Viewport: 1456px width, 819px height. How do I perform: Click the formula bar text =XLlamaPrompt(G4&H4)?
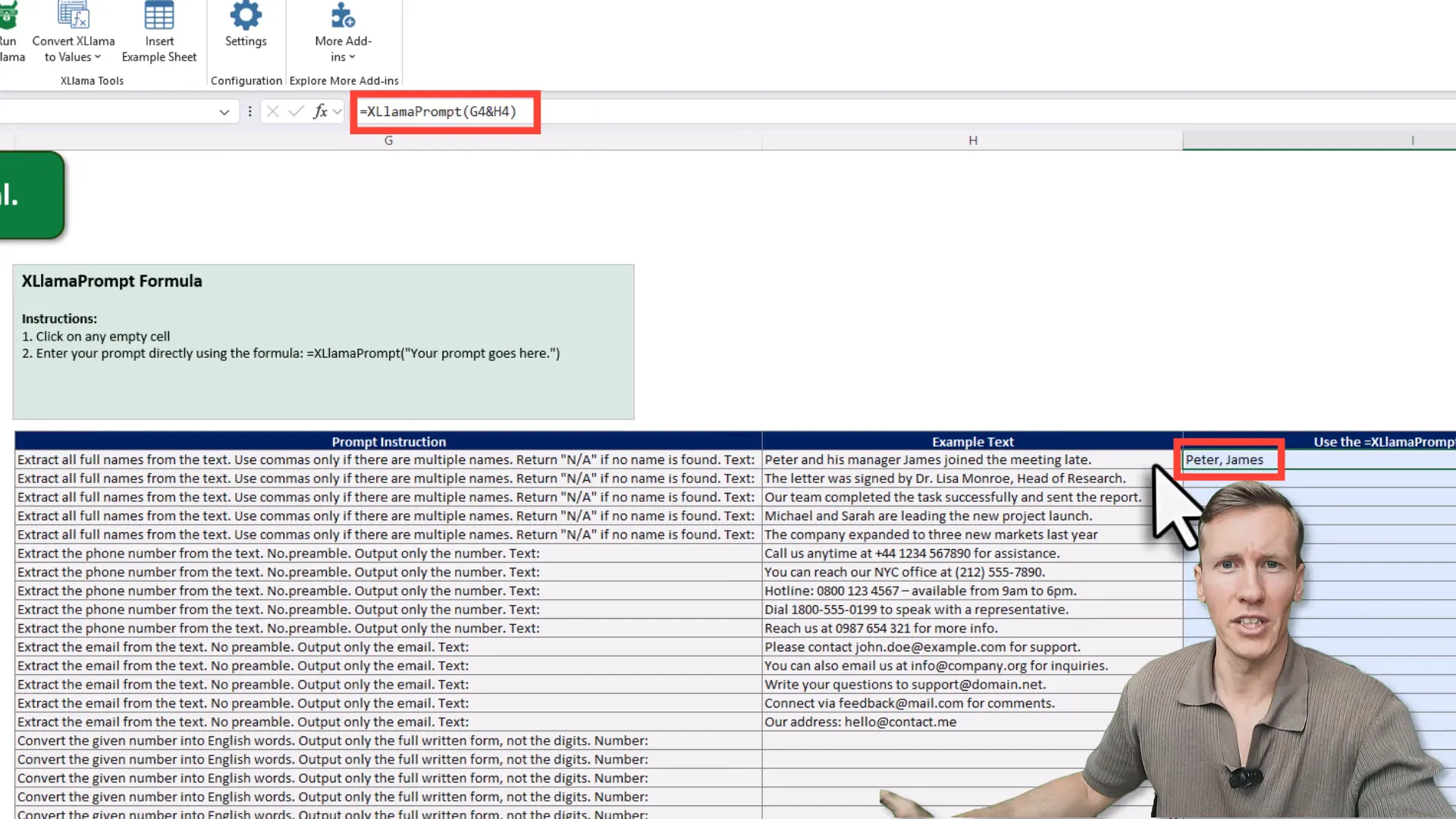438,111
